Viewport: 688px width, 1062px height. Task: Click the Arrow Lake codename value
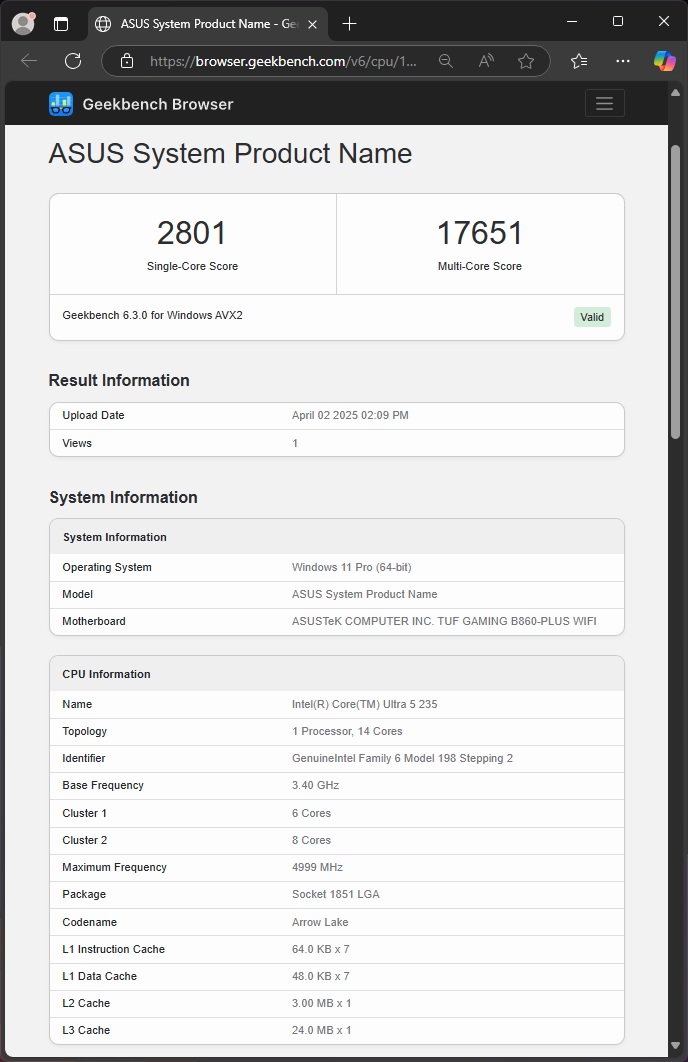point(320,922)
